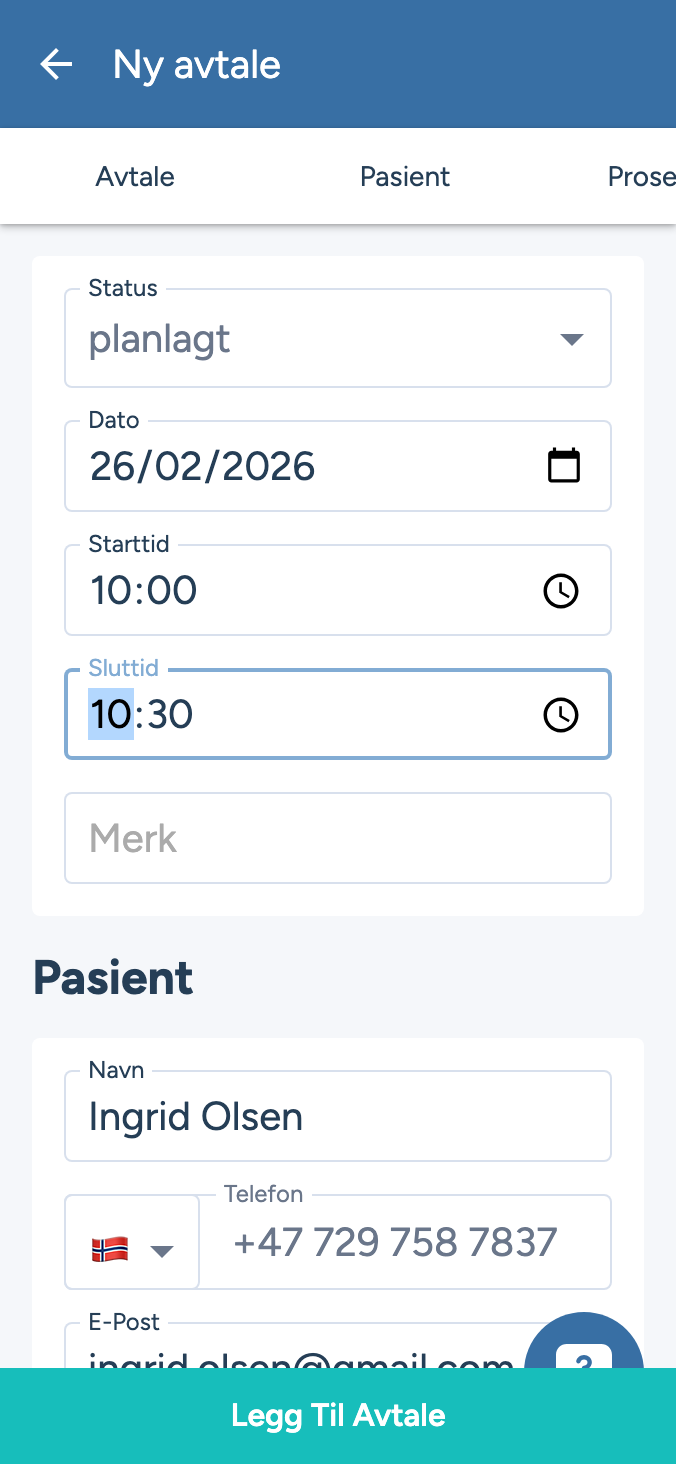The height and width of the screenshot is (1464, 676).
Task: Switch to the Avtale tab
Action: coord(135,177)
